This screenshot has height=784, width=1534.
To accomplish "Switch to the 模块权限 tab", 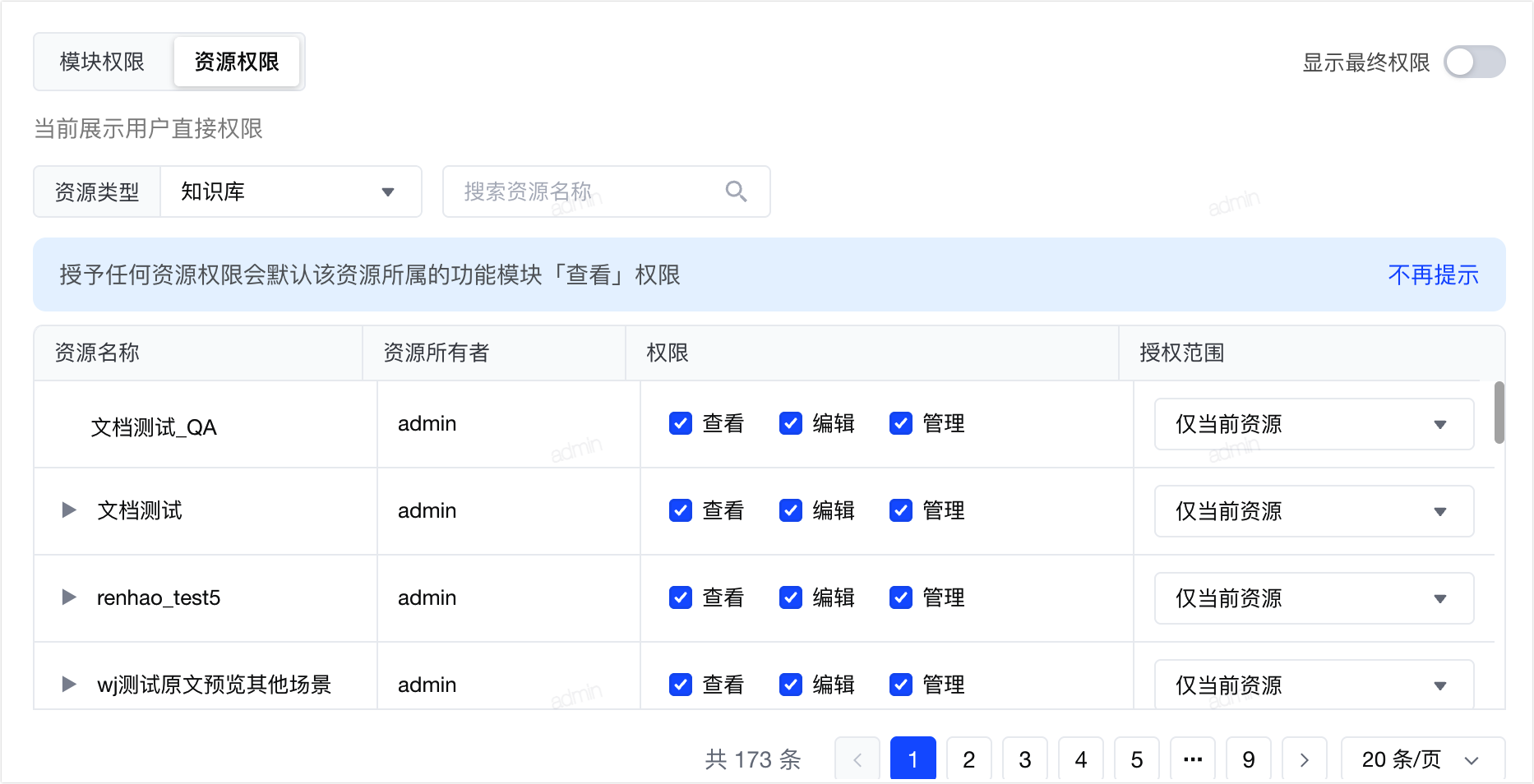I will tap(103, 62).
